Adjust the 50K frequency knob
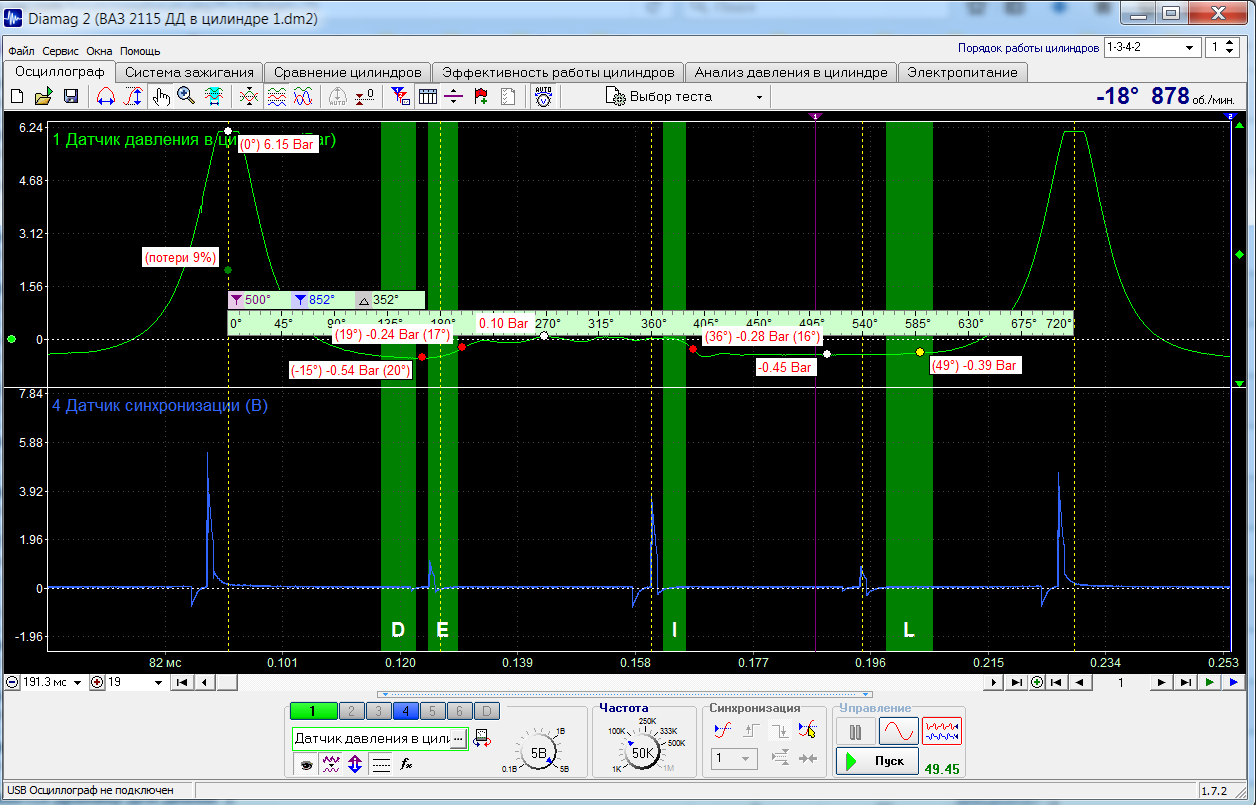1256x805 pixels. pyautogui.click(x=643, y=753)
